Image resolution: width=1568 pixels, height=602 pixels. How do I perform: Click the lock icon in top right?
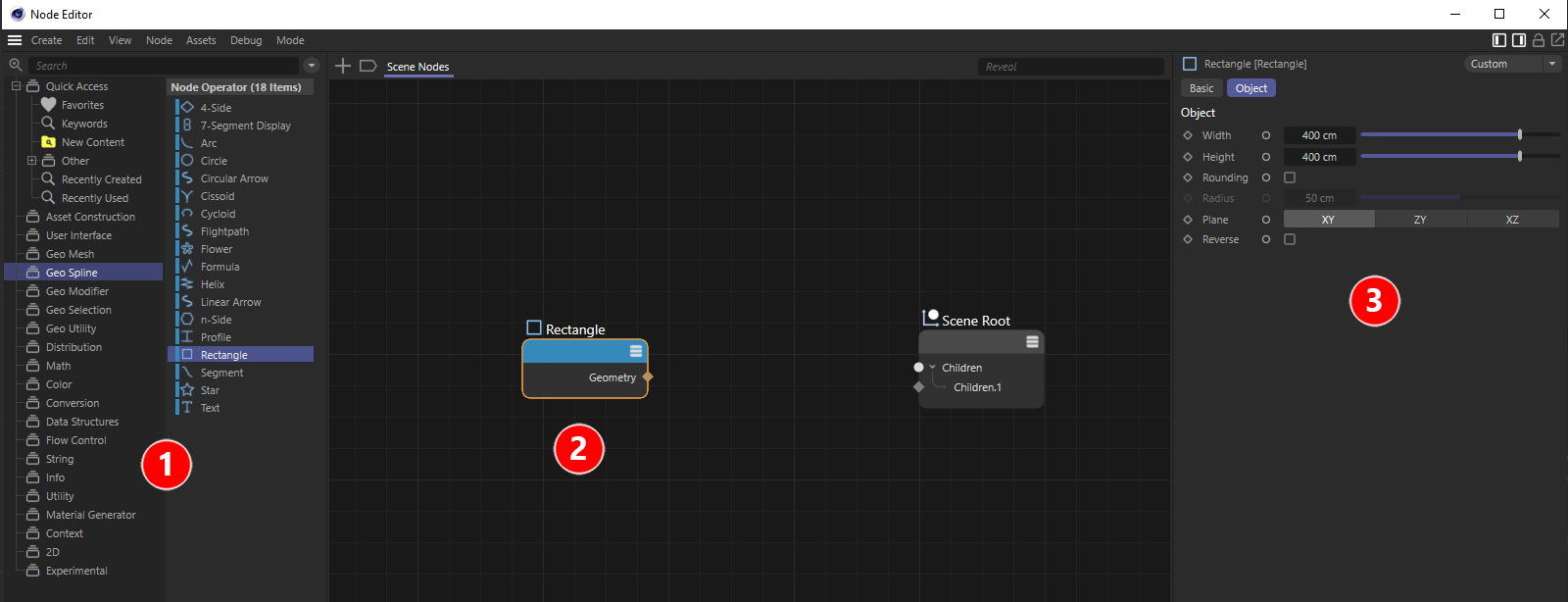1539,40
